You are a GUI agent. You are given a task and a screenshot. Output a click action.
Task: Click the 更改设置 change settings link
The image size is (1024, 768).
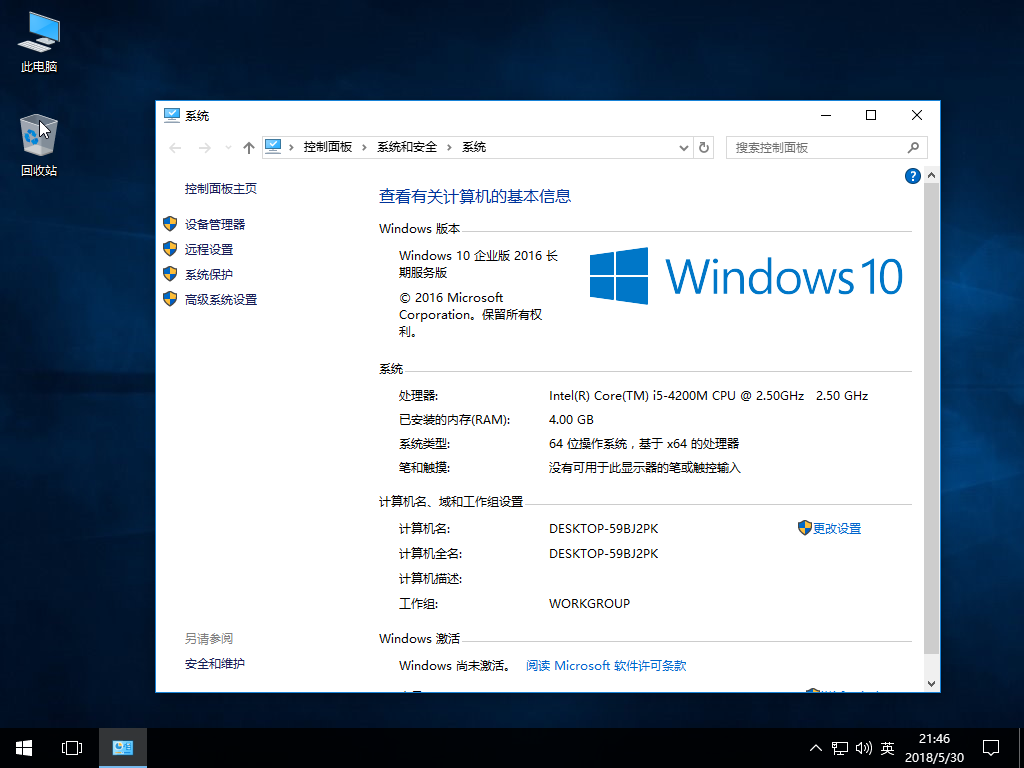coord(836,529)
